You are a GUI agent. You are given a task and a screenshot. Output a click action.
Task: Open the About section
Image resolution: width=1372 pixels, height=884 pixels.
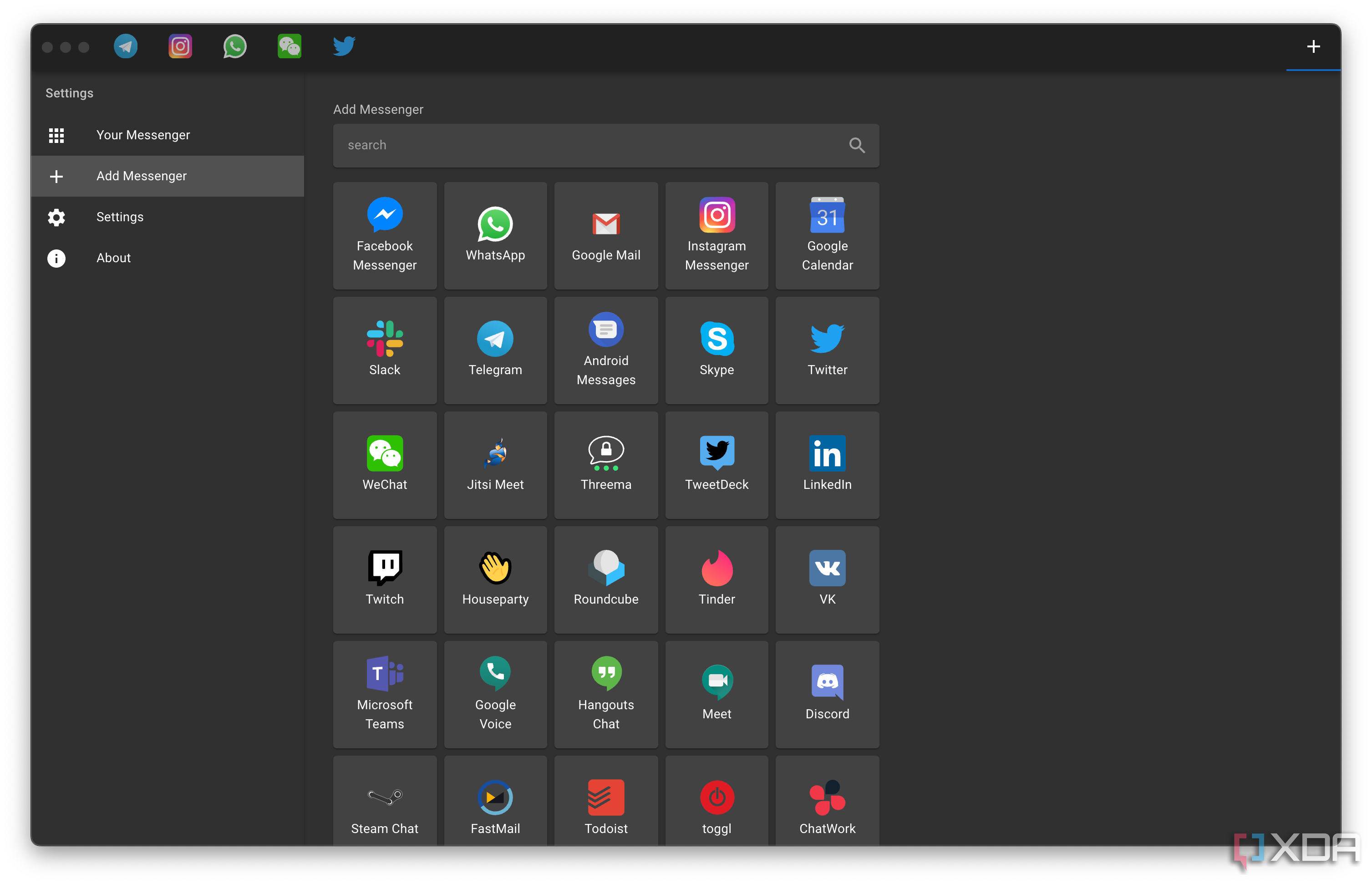(113, 258)
